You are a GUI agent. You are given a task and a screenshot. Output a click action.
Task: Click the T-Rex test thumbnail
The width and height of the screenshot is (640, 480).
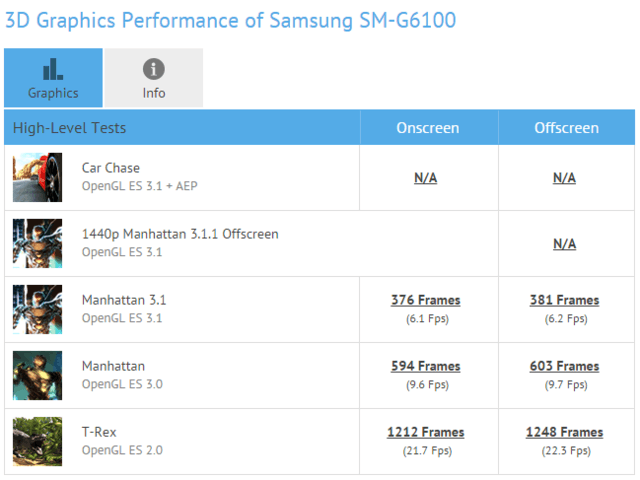pos(37,441)
